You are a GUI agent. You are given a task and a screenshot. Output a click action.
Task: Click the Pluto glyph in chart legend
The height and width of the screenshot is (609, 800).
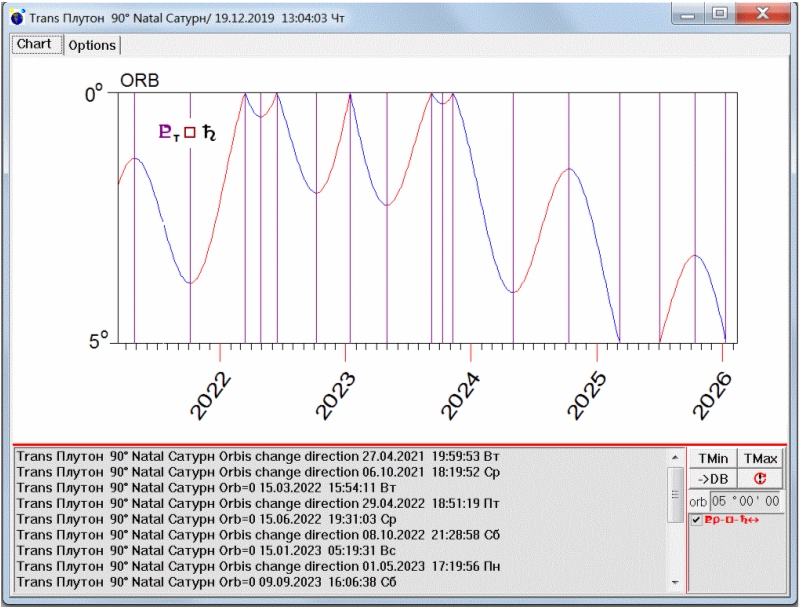pyautogui.click(x=167, y=132)
